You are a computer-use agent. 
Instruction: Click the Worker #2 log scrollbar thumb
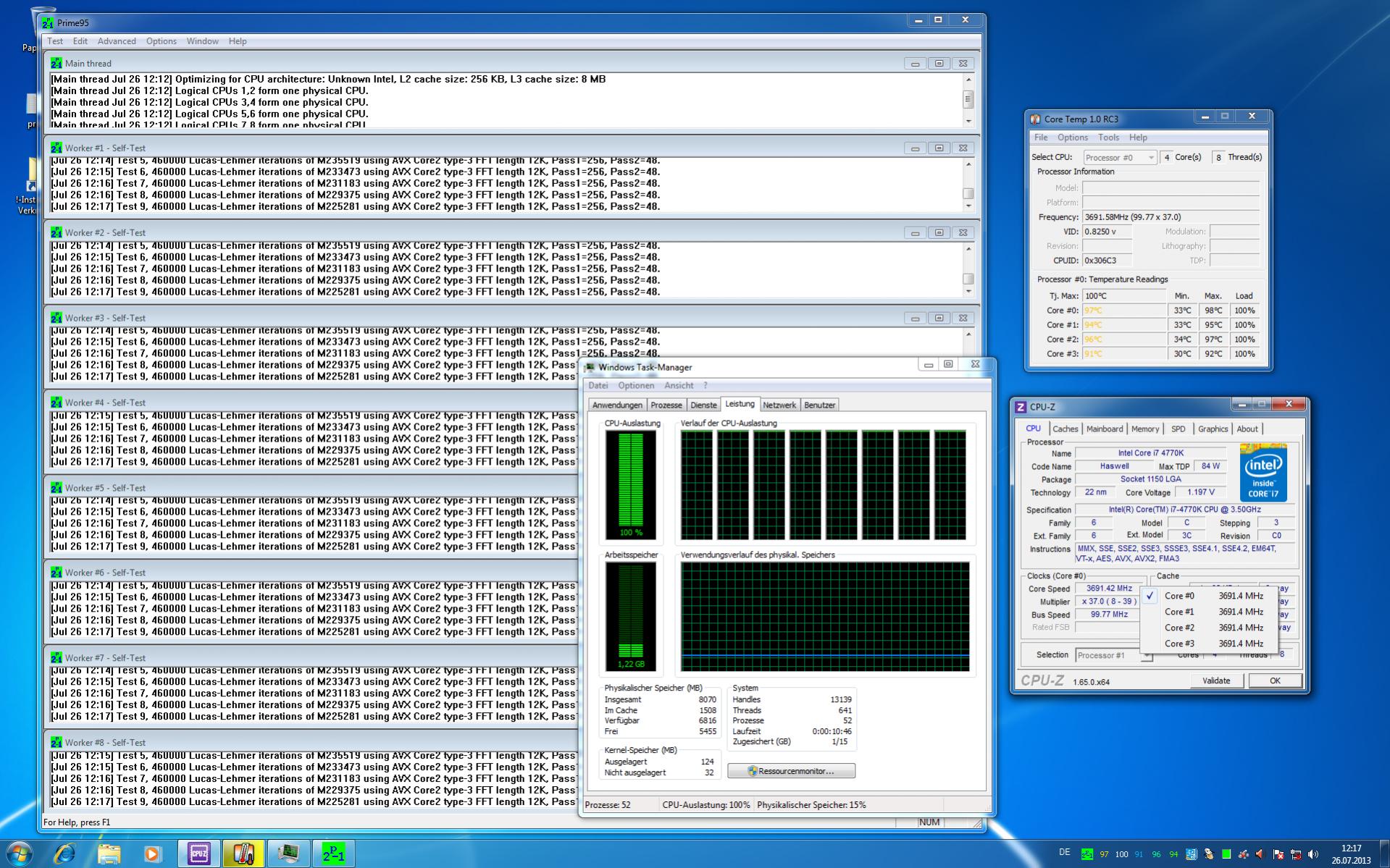click(x=968, y=279)
